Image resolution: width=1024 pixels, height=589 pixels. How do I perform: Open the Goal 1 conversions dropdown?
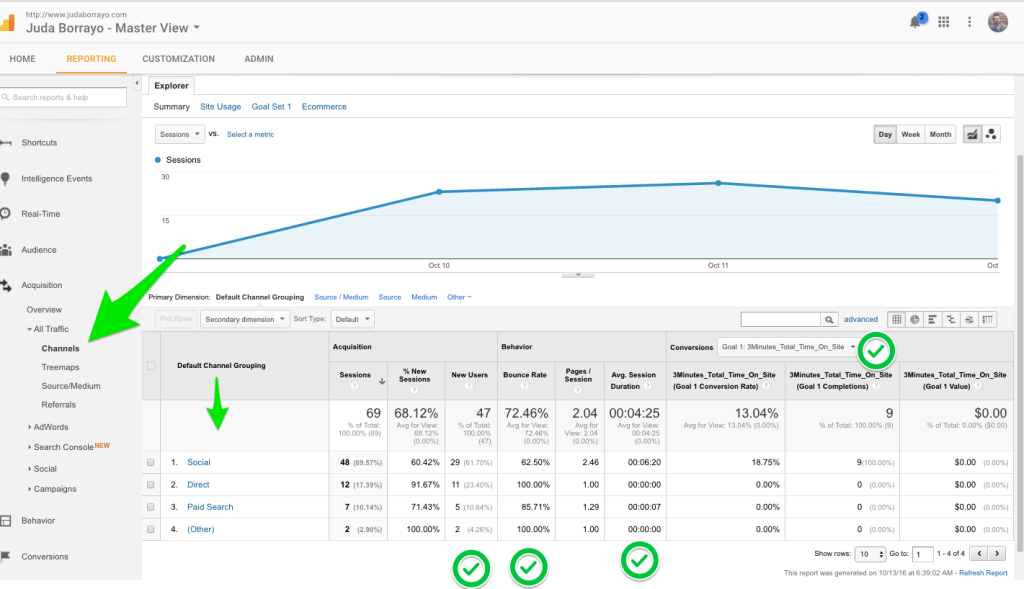coord(788,347)
